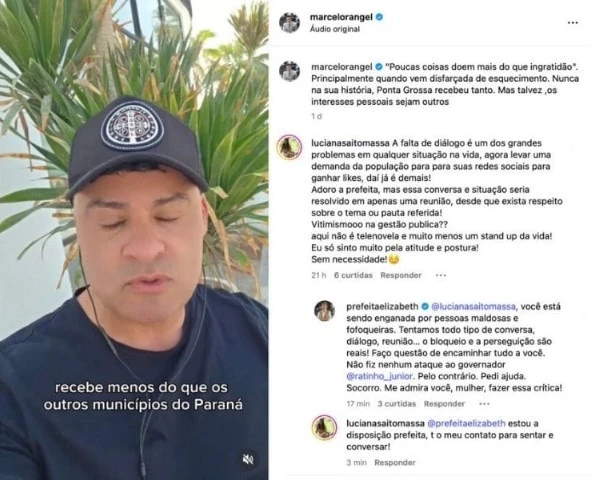This screenshot has height=480, width=611.
Task: Click the video to pause playback
Action: coord(134,240)
